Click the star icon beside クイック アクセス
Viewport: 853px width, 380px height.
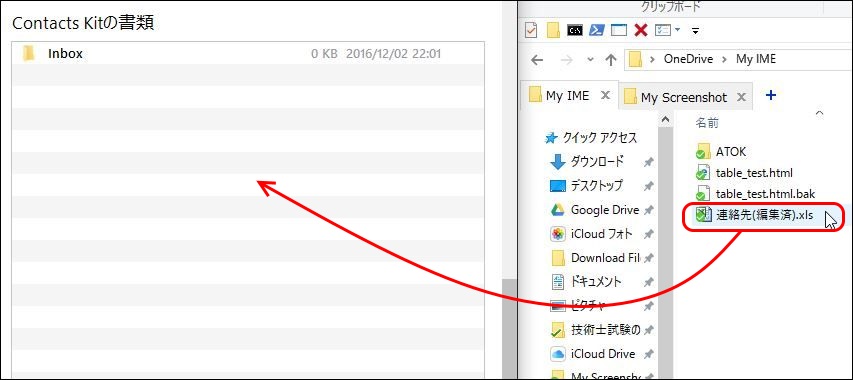[x=552, y=139]
